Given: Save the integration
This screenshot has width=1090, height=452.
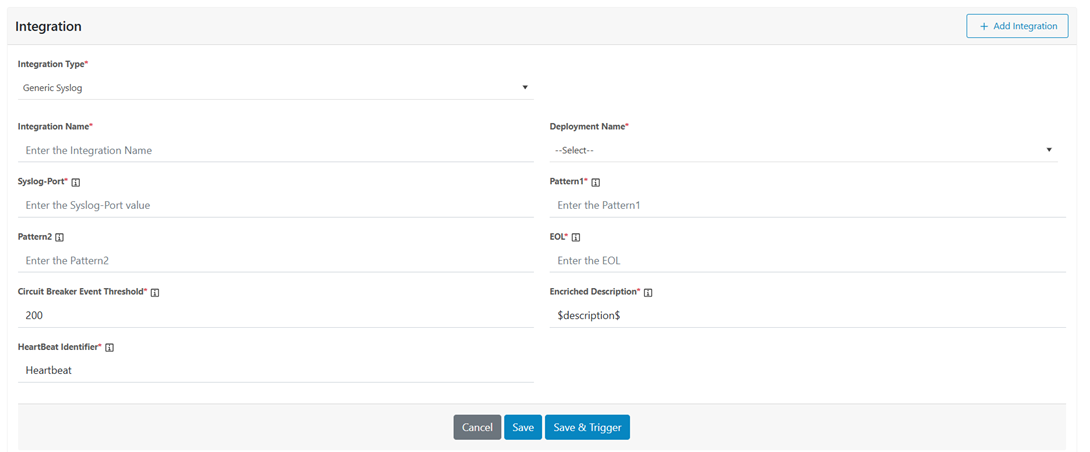Looking at the screenshot, I should [523, 427].
